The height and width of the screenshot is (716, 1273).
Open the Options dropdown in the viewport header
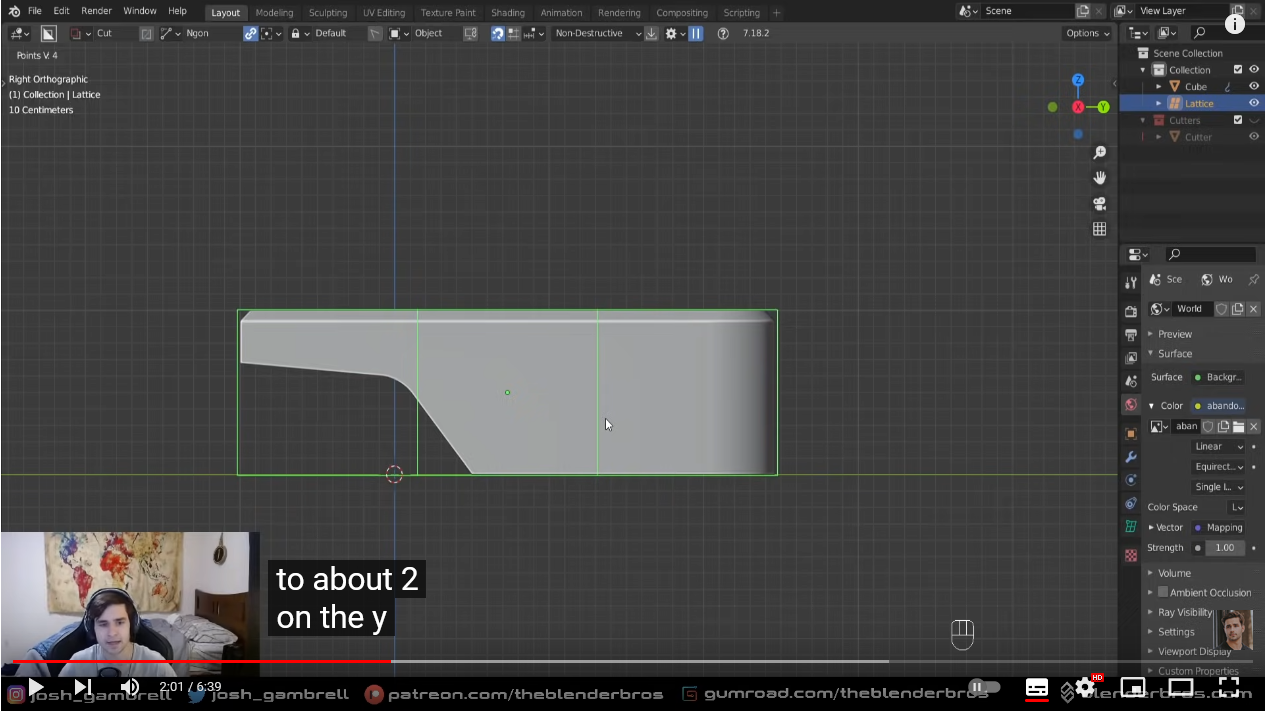click(x=1087, y=33)
